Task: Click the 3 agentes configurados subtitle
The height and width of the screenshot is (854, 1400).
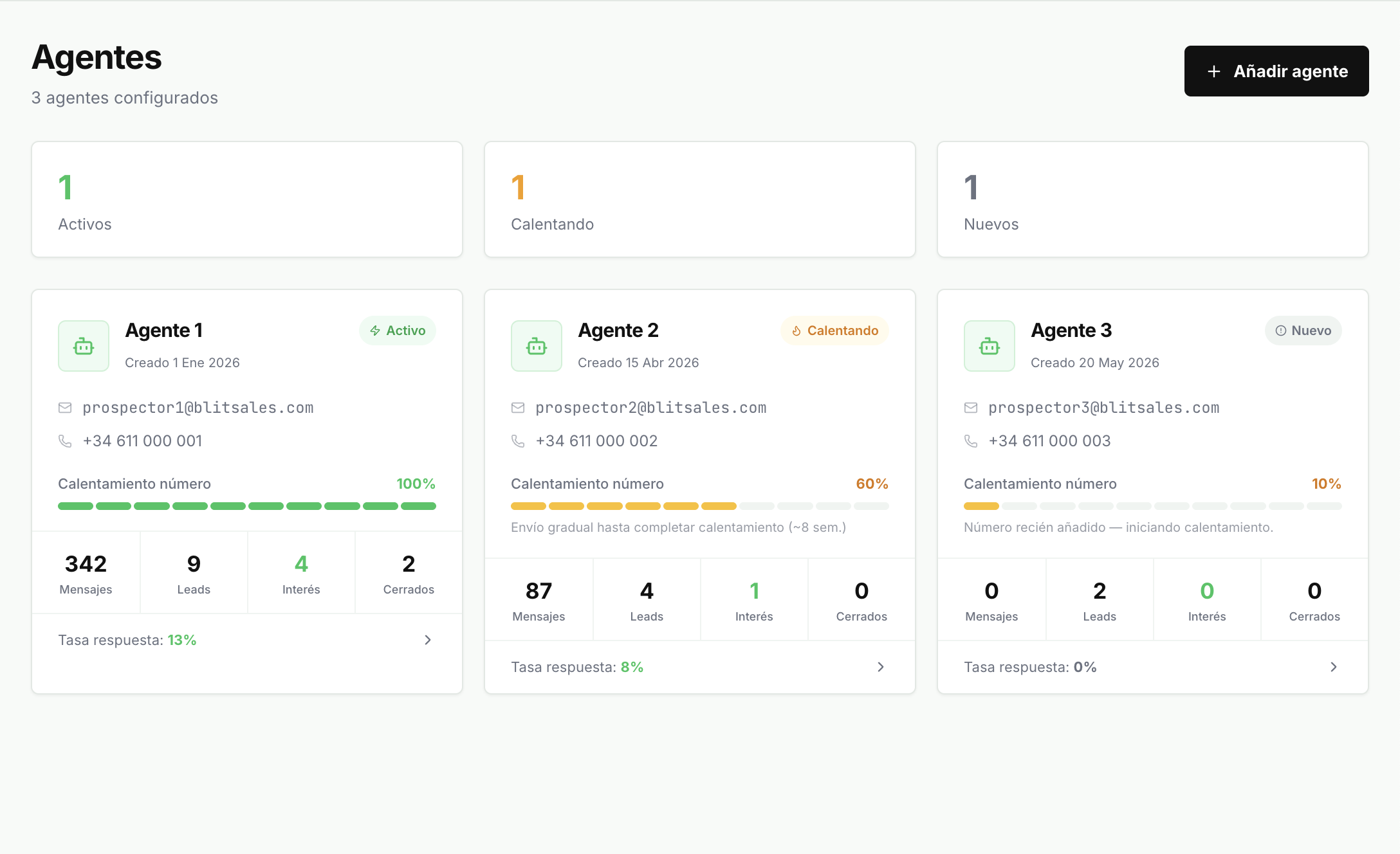Action: 125,98
